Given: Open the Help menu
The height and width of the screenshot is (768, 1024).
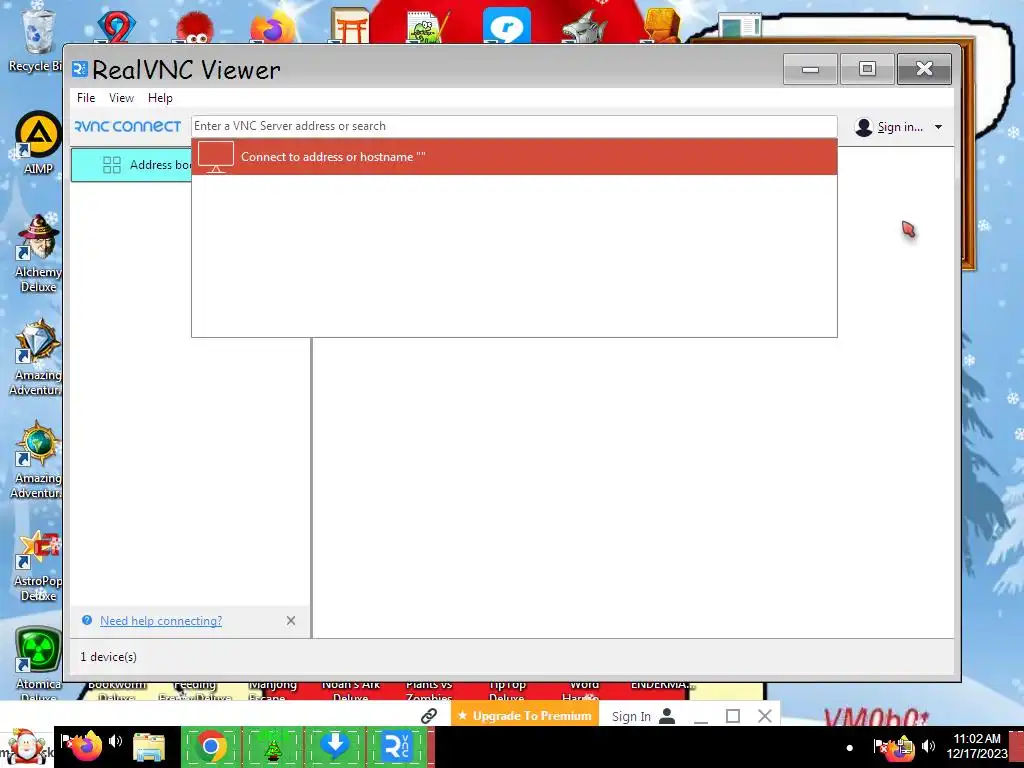Looking at the screenshot, I should pyautogui.click(x=160, y=98).
